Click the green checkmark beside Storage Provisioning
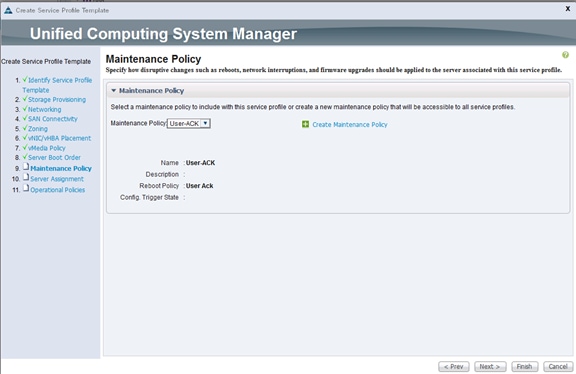 point(25,99)
